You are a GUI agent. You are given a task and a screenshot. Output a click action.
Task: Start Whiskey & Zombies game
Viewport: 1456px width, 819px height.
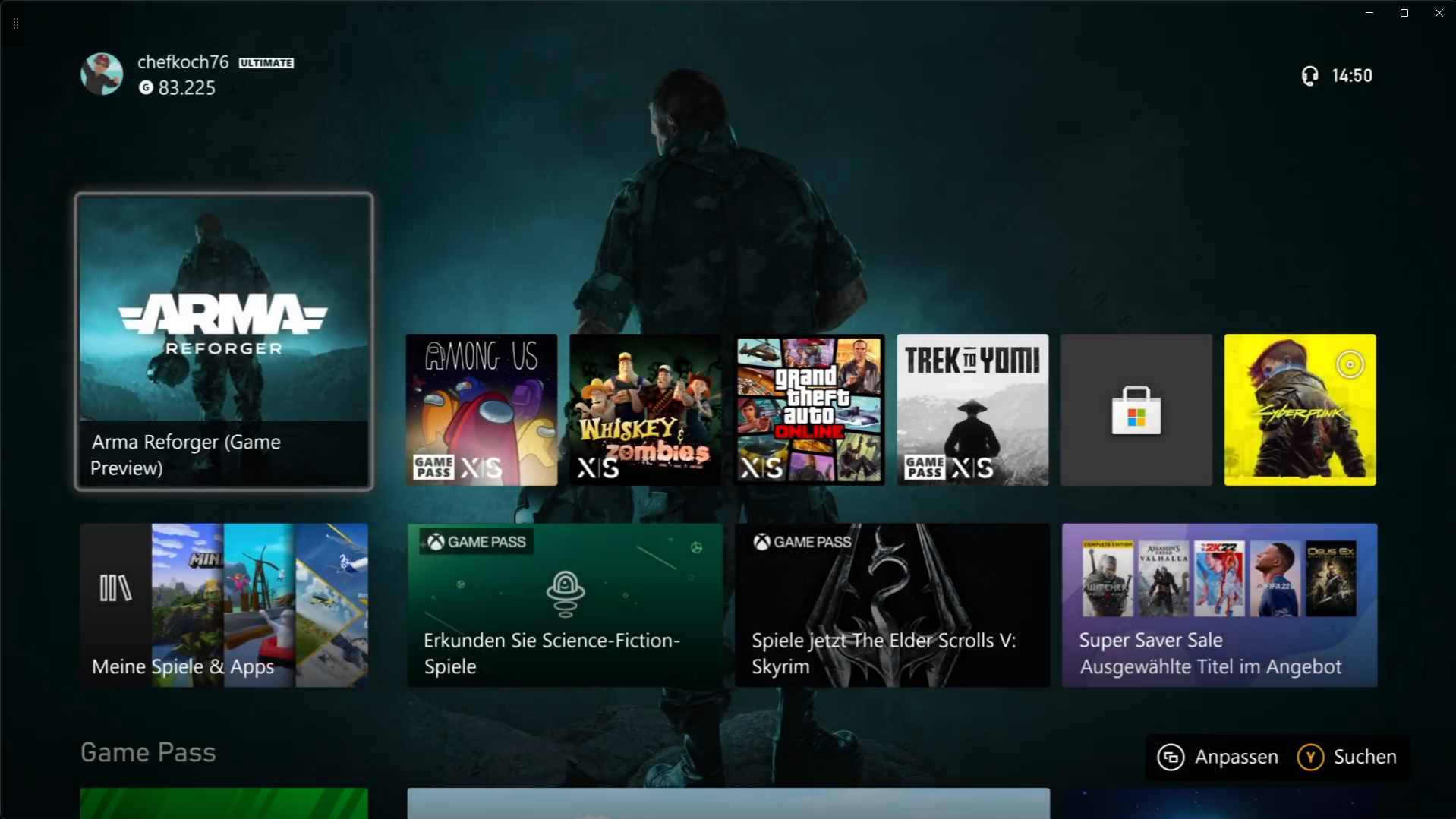645,410
